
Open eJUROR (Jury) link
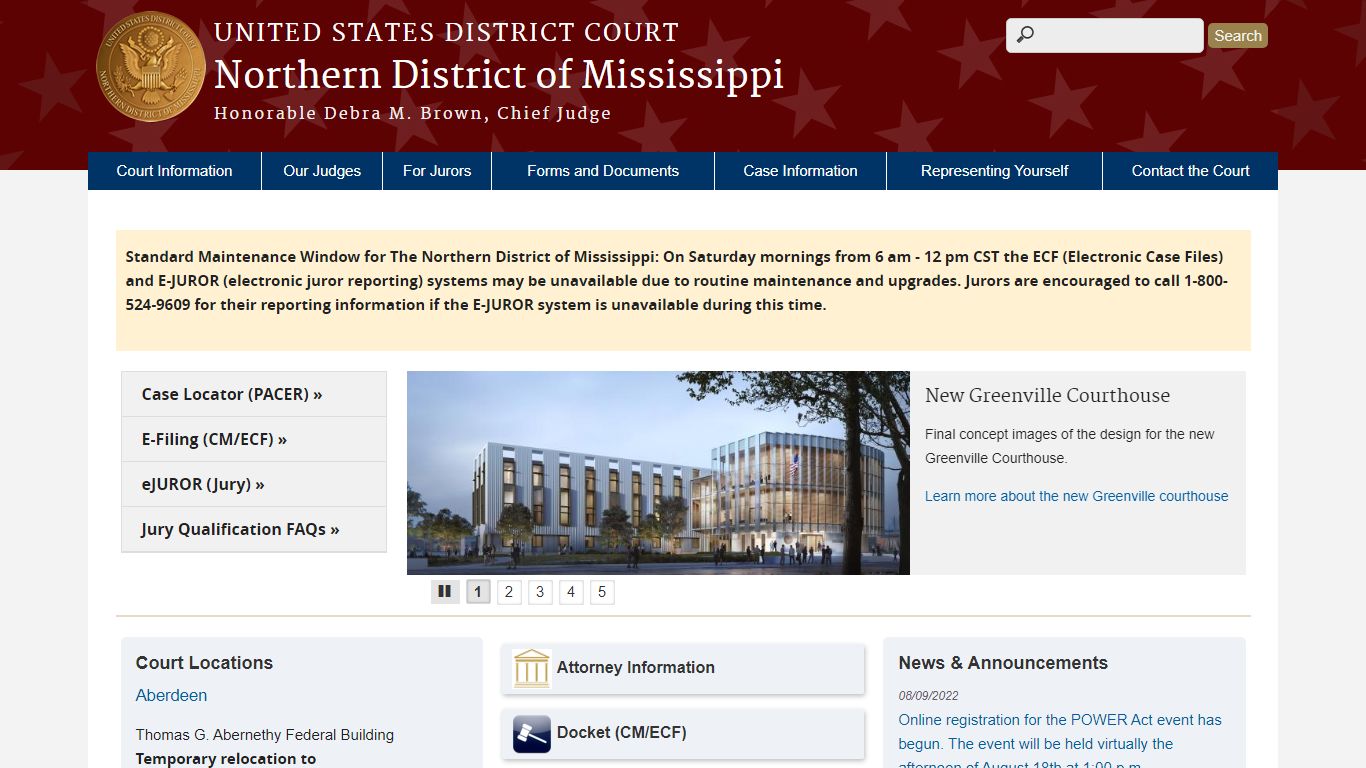click(x=254, y=484)
